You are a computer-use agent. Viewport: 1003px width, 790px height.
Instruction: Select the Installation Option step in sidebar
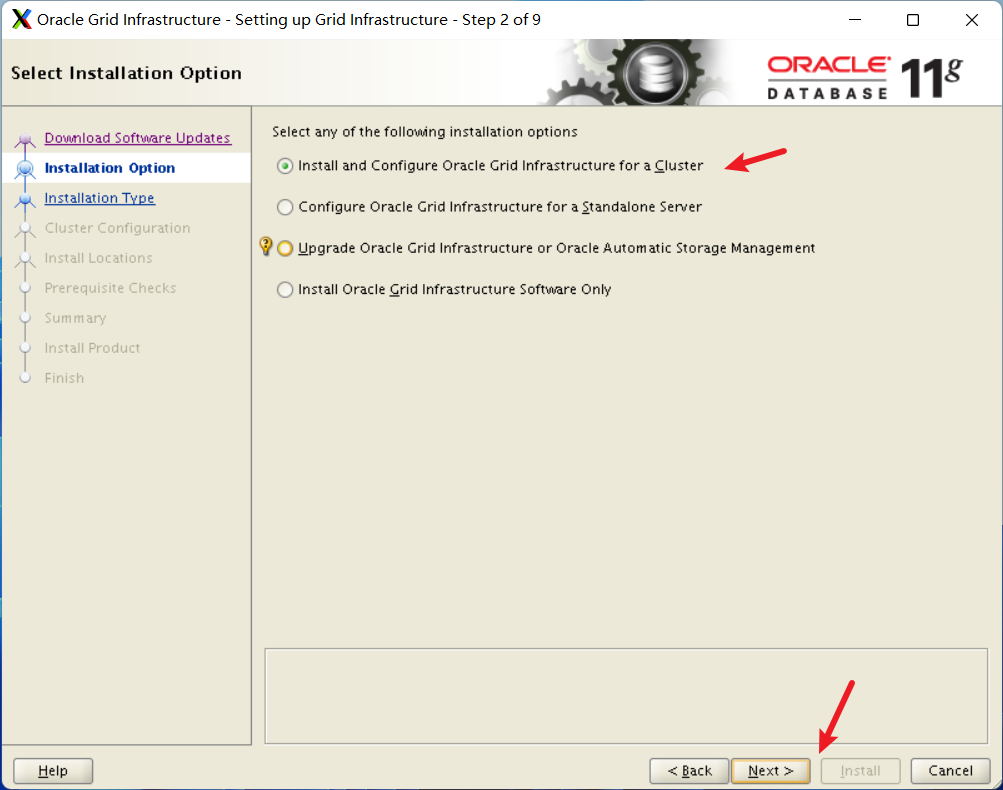pyautogui.click(x=109, y=168)
